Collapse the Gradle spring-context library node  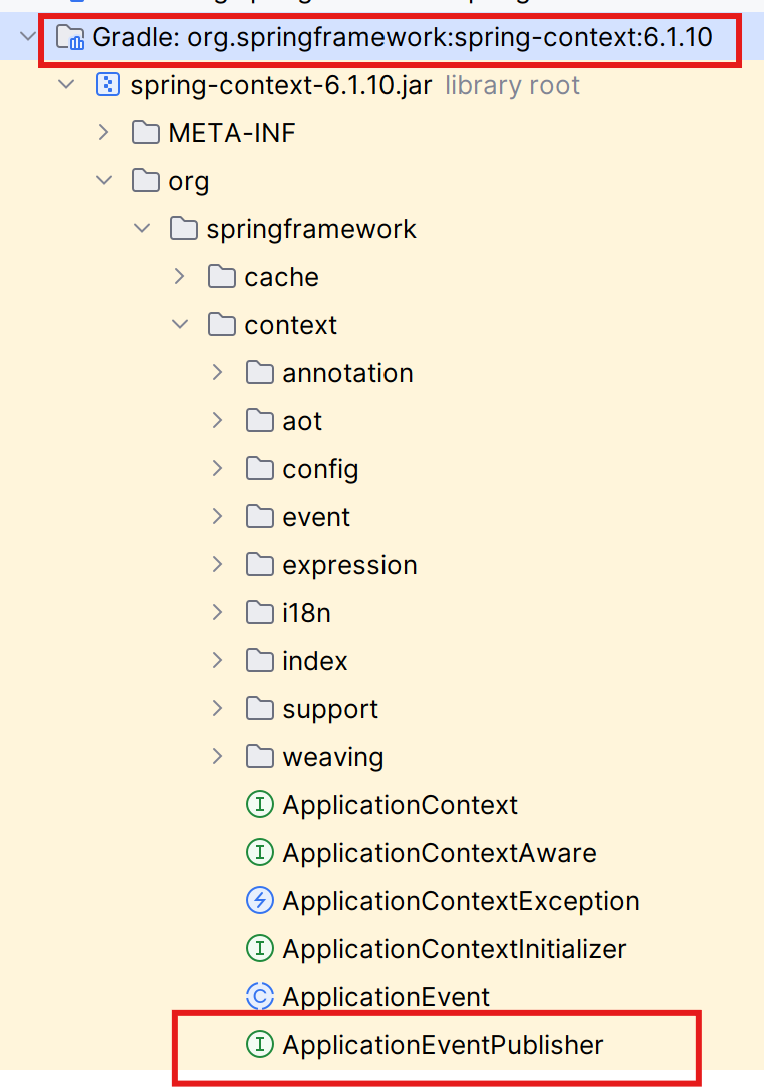[28, 39]
